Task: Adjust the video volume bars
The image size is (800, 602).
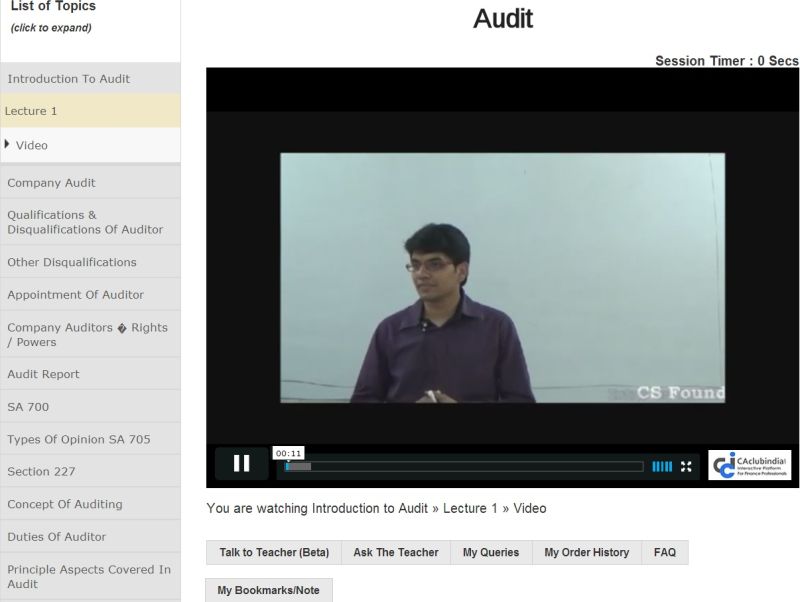Action: (662, 466)
